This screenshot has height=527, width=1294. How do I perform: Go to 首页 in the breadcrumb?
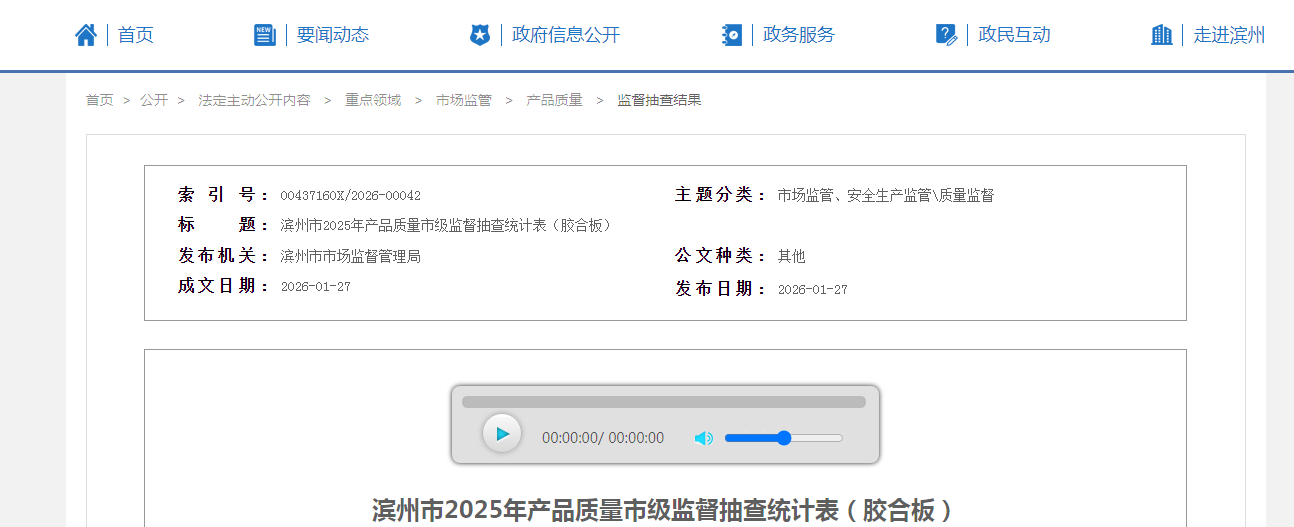(x=99, y=100)
